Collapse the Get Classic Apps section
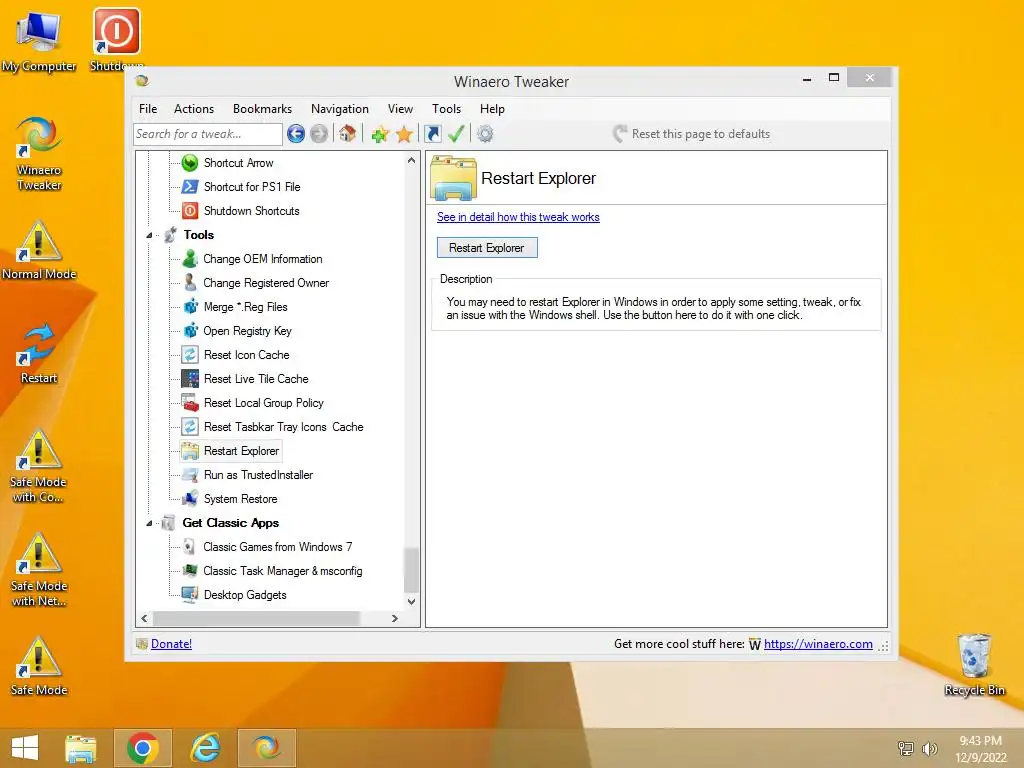The image size is (1024, 768). 149,523
